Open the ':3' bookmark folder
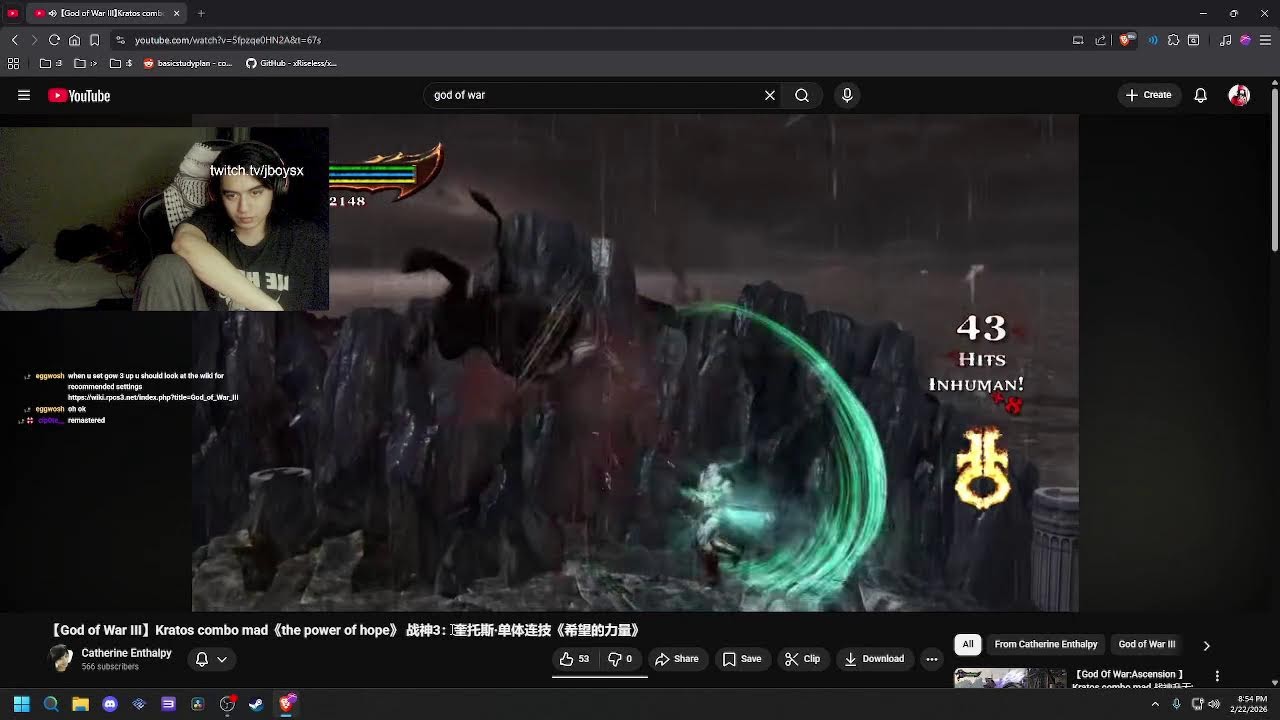 pyautogui.click(x=51, y=63)
